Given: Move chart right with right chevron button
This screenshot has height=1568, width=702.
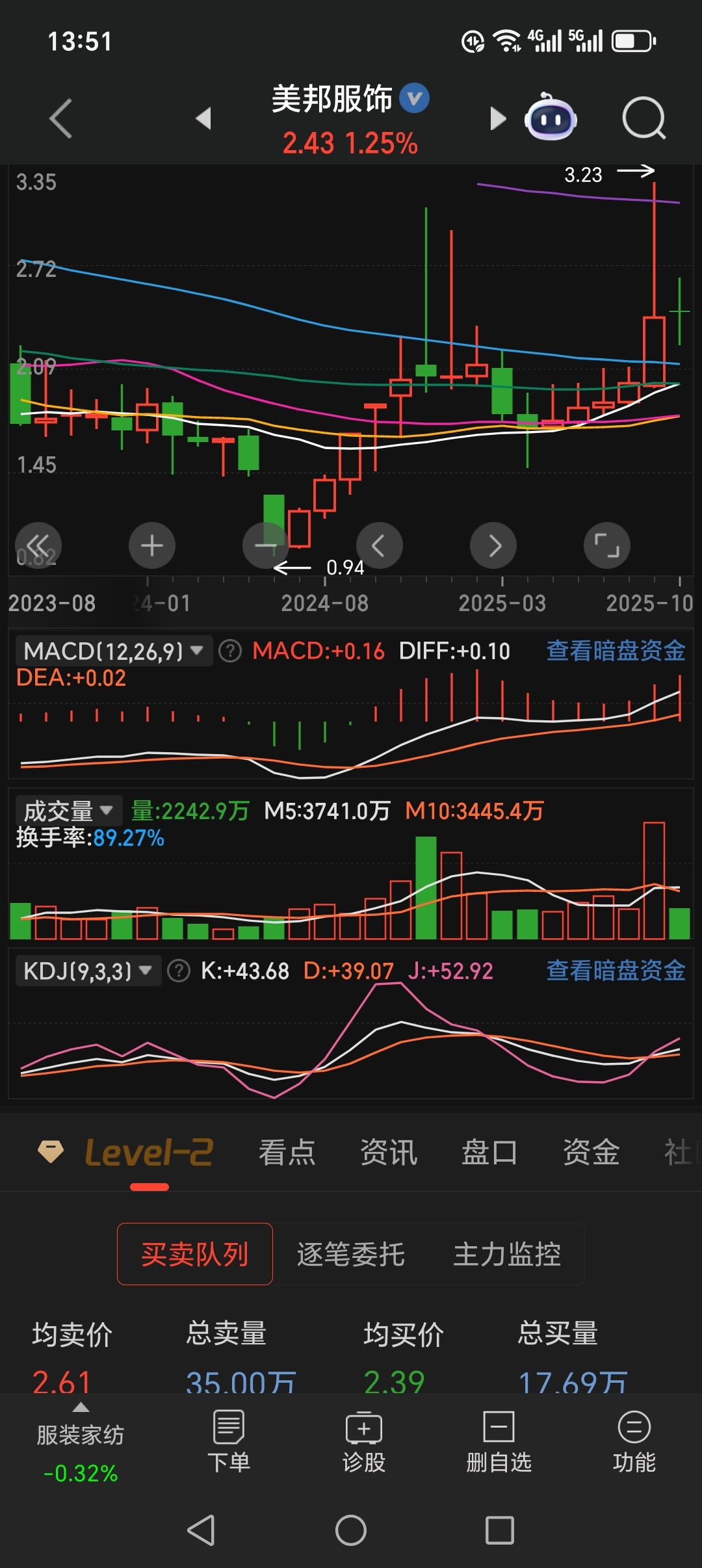Looking at the screenshot, I should [x=493, y=545].
